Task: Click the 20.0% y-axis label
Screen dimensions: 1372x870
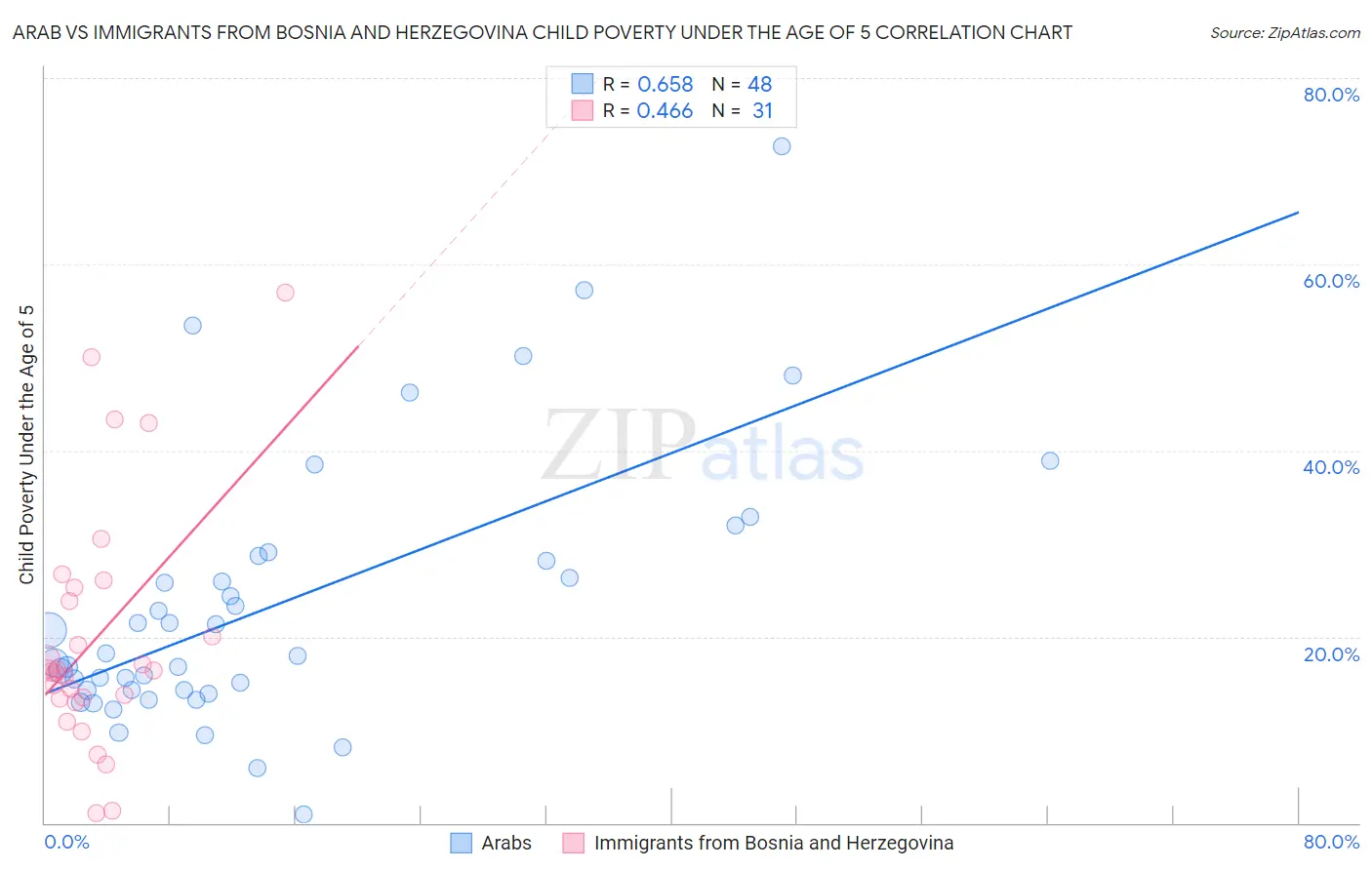Action: click(x=1331, y=653)
